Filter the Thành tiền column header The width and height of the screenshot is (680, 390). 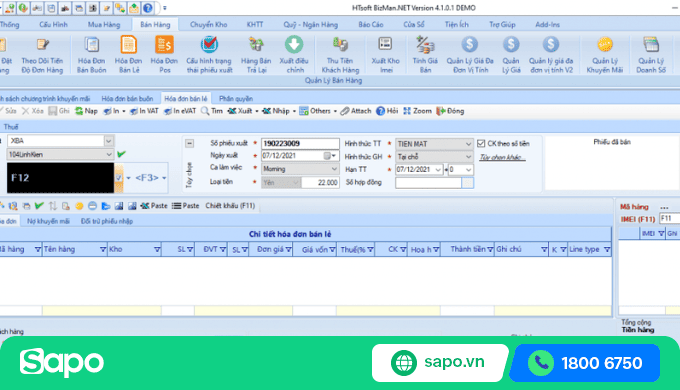pos(490,249)
